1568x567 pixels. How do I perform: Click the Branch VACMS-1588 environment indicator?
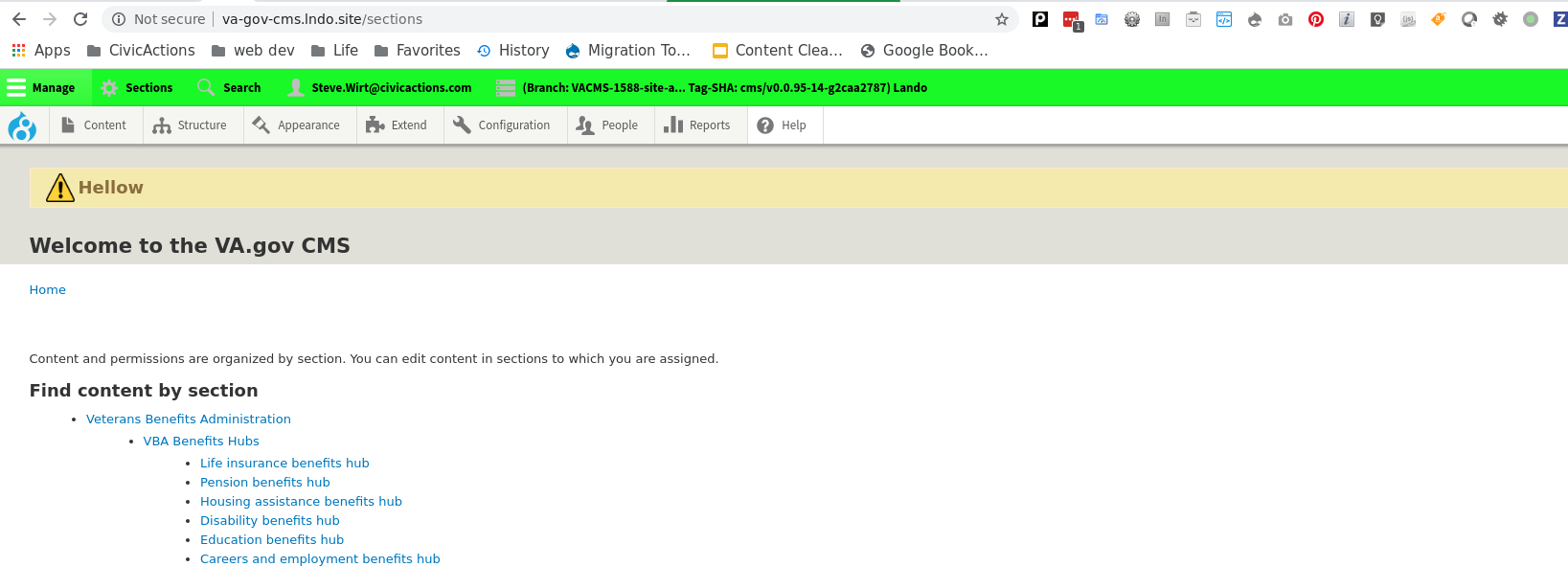click(x=712, y=87)
